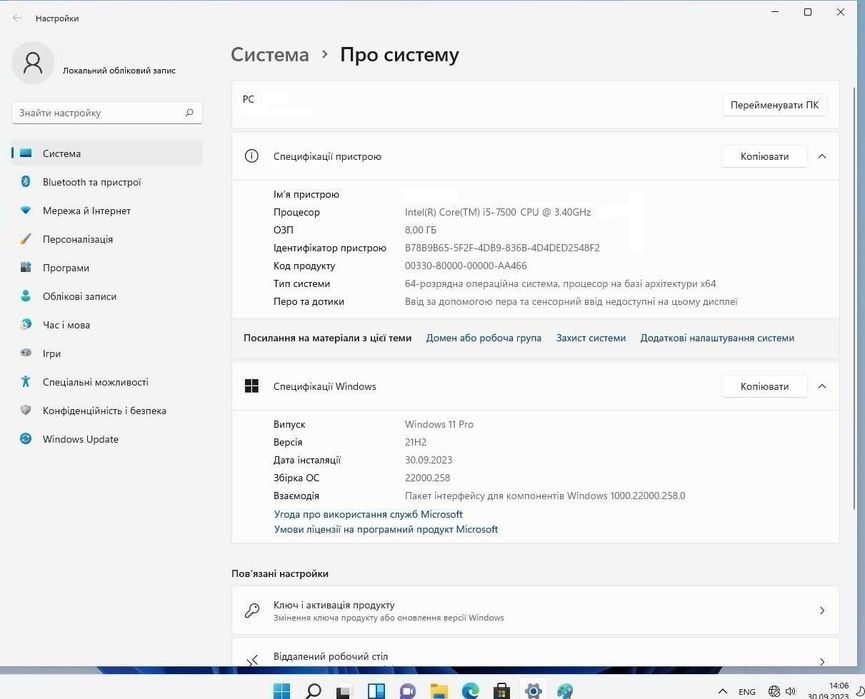
Task: Click the device ID B78B9B65 value
Action: 502,248
